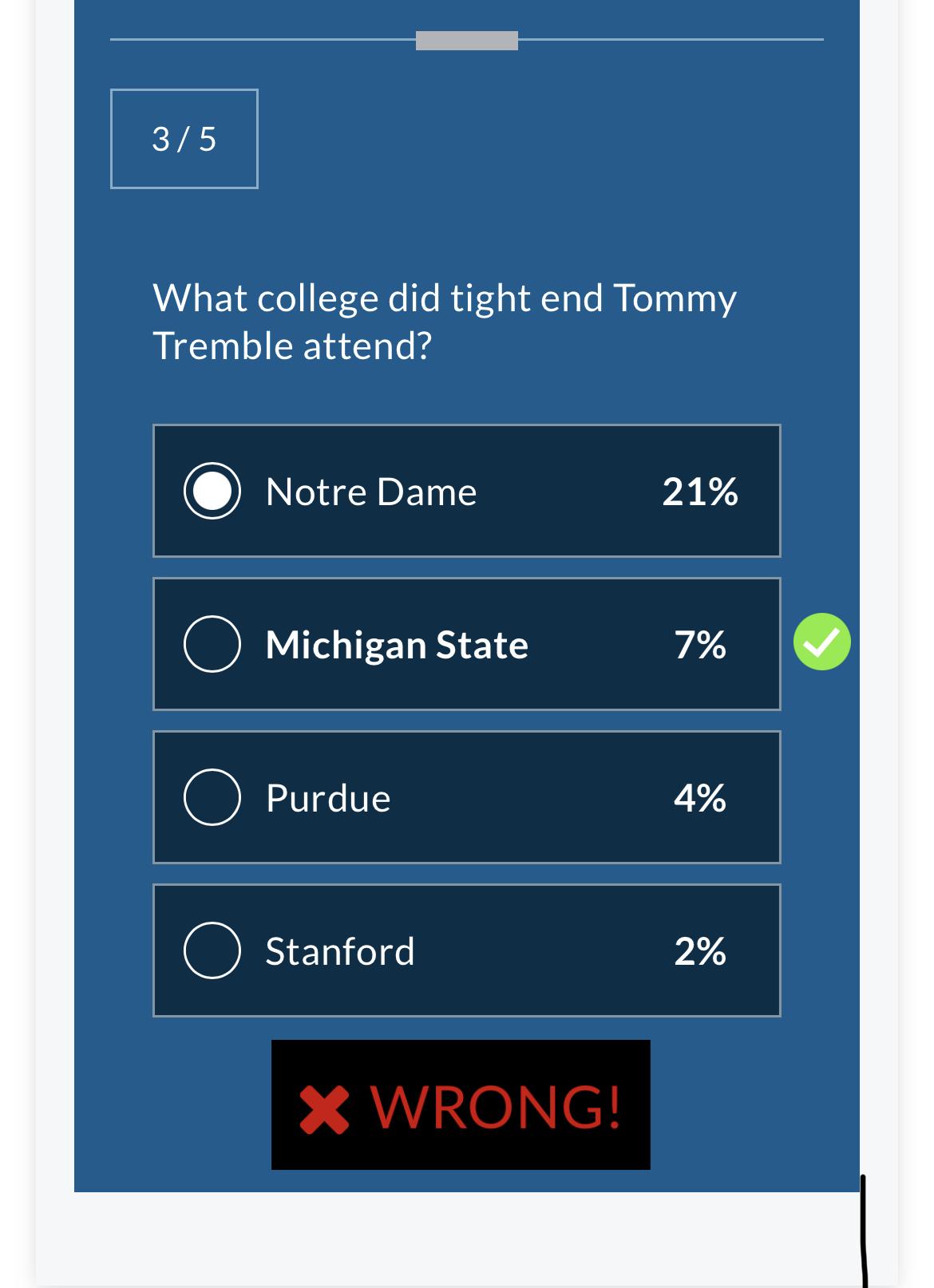
Task: Choose the Purdue radio button
Action: pyautogui.click(x=212, y=797)
